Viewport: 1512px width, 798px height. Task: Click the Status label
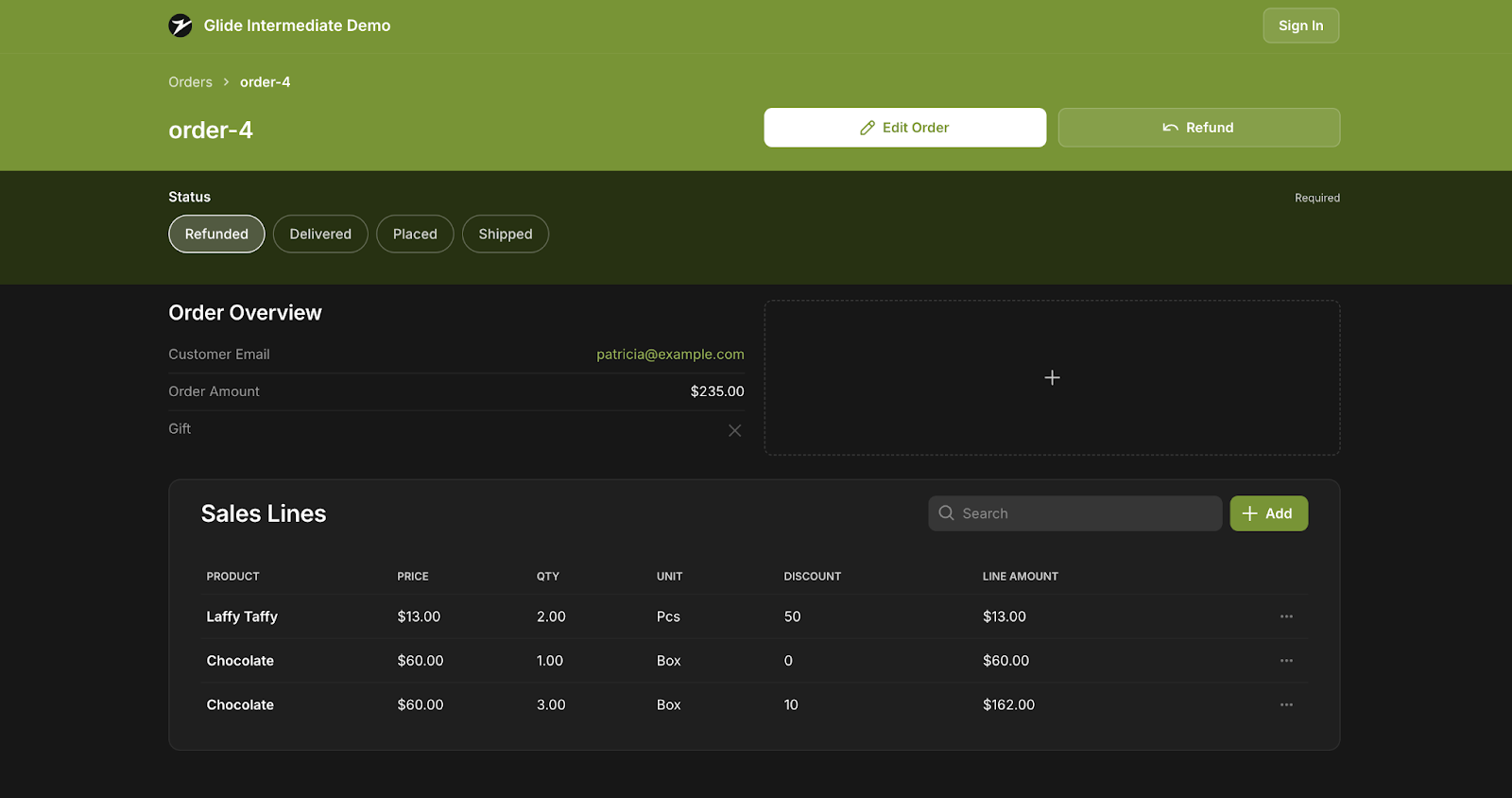tap(189, 197)
